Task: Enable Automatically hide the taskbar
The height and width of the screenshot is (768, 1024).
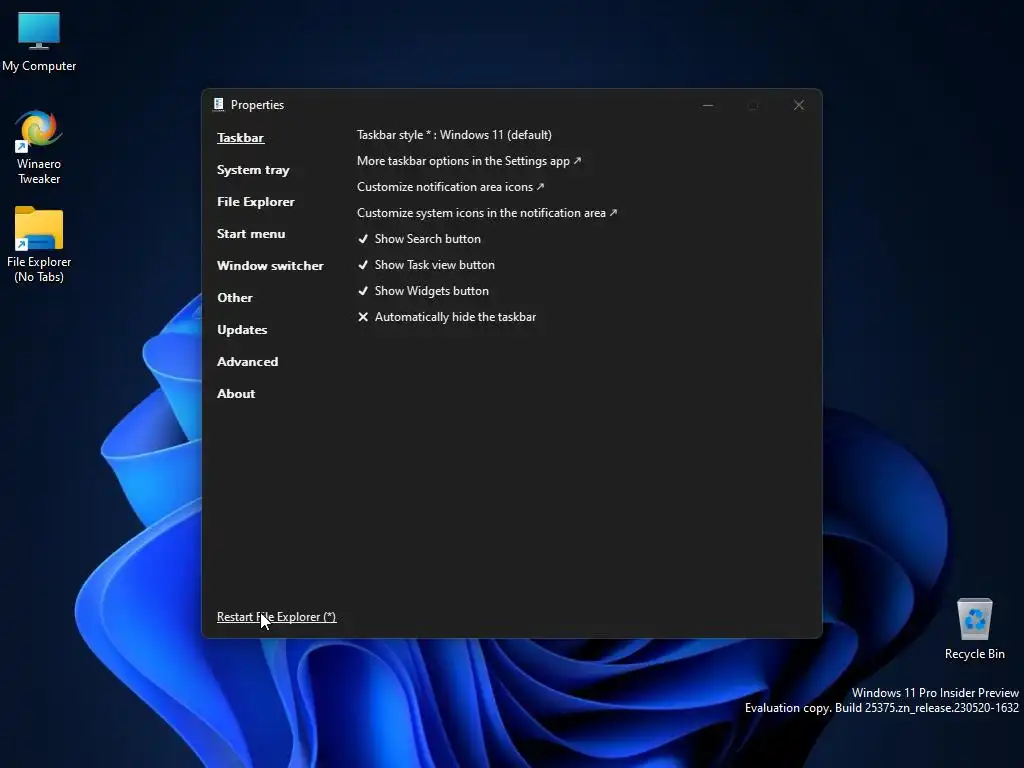Action: tap(447, 317)
